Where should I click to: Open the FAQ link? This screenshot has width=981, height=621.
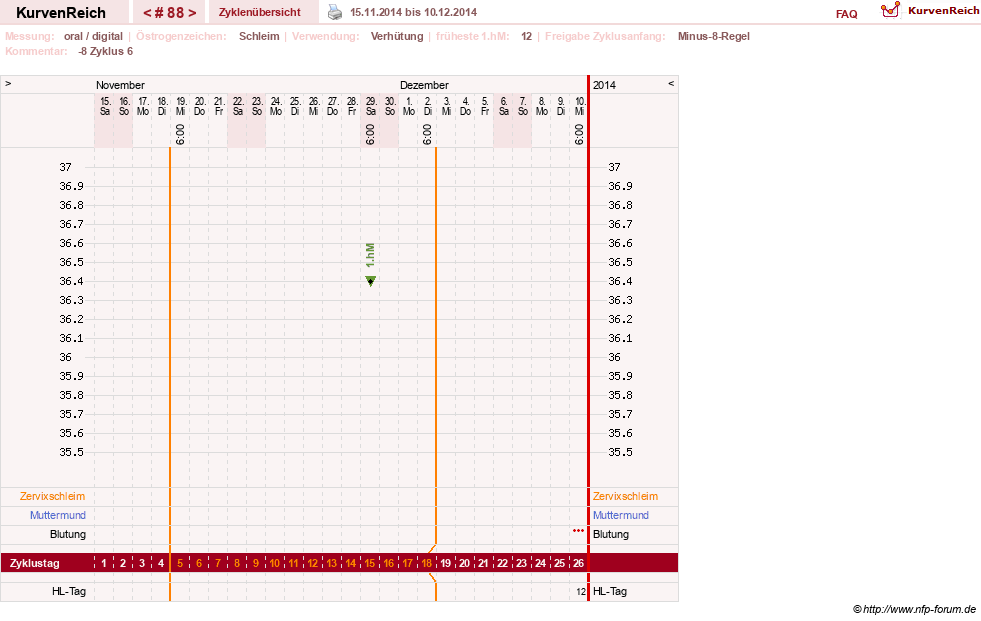pos(846,14)
